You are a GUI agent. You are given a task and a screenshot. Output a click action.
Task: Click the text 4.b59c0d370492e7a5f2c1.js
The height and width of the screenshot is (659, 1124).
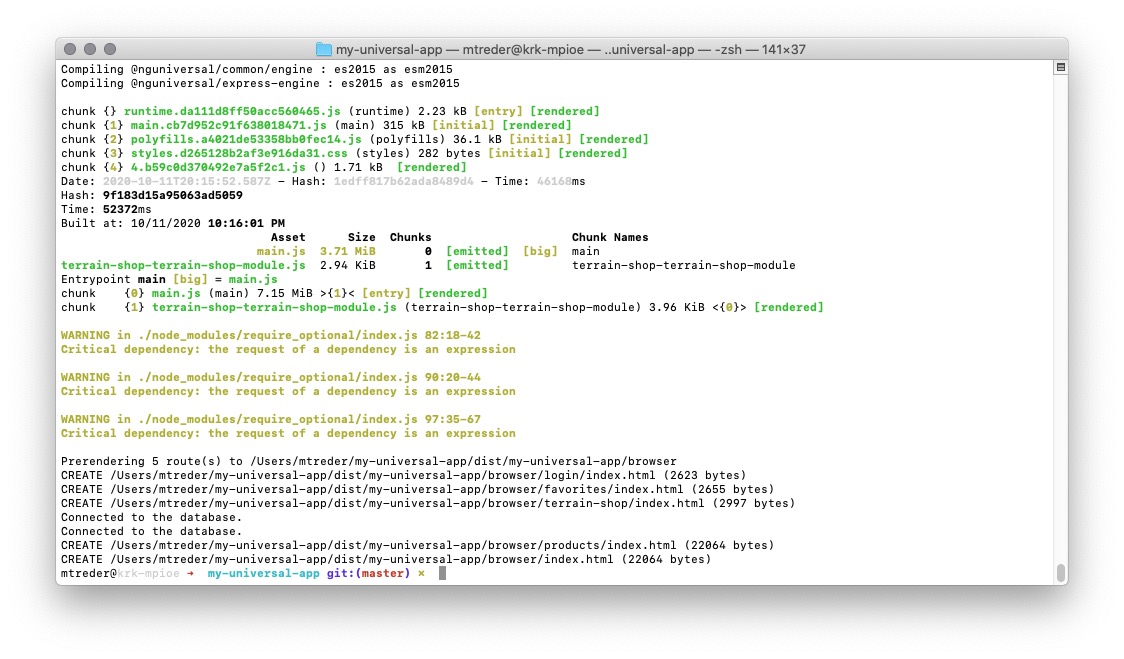pyautogui.click(x=218, y=167)
